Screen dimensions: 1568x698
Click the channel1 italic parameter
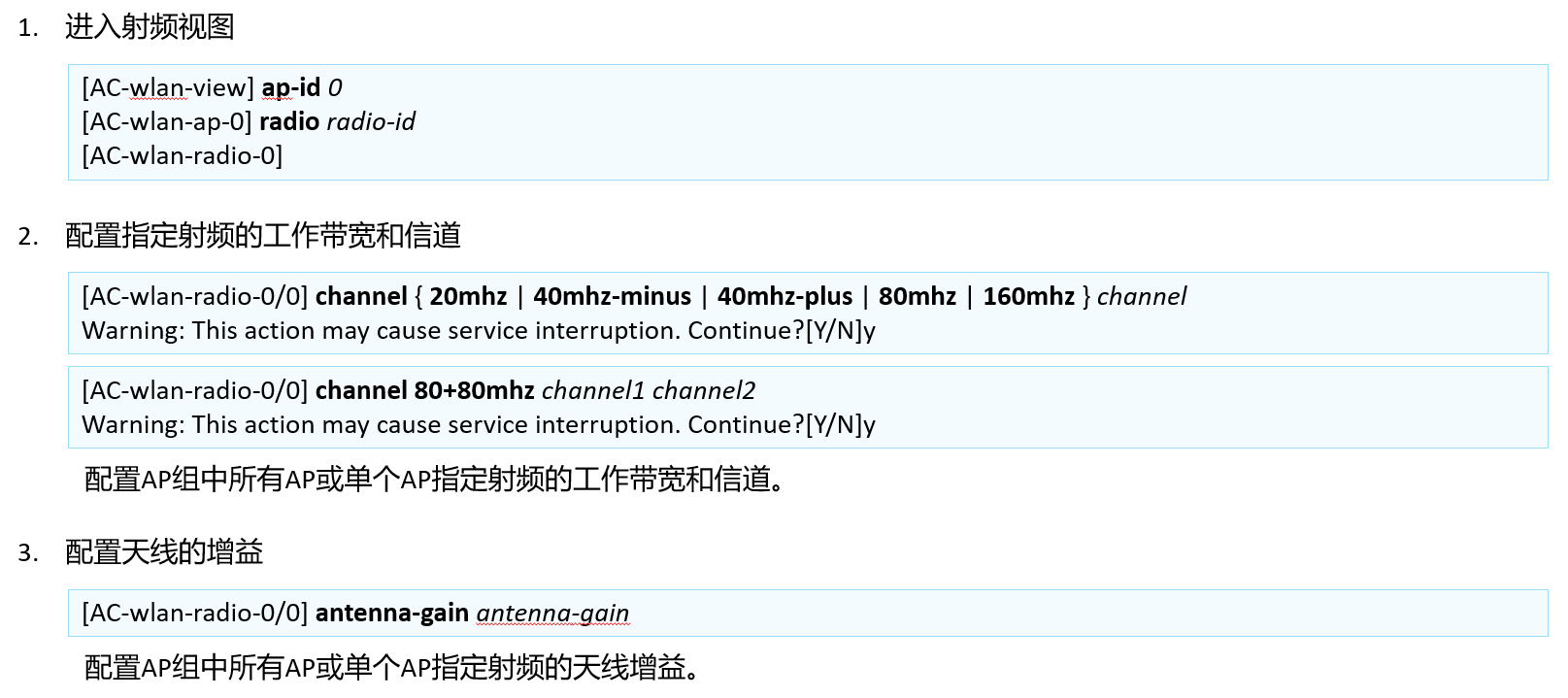pos(593,391)
